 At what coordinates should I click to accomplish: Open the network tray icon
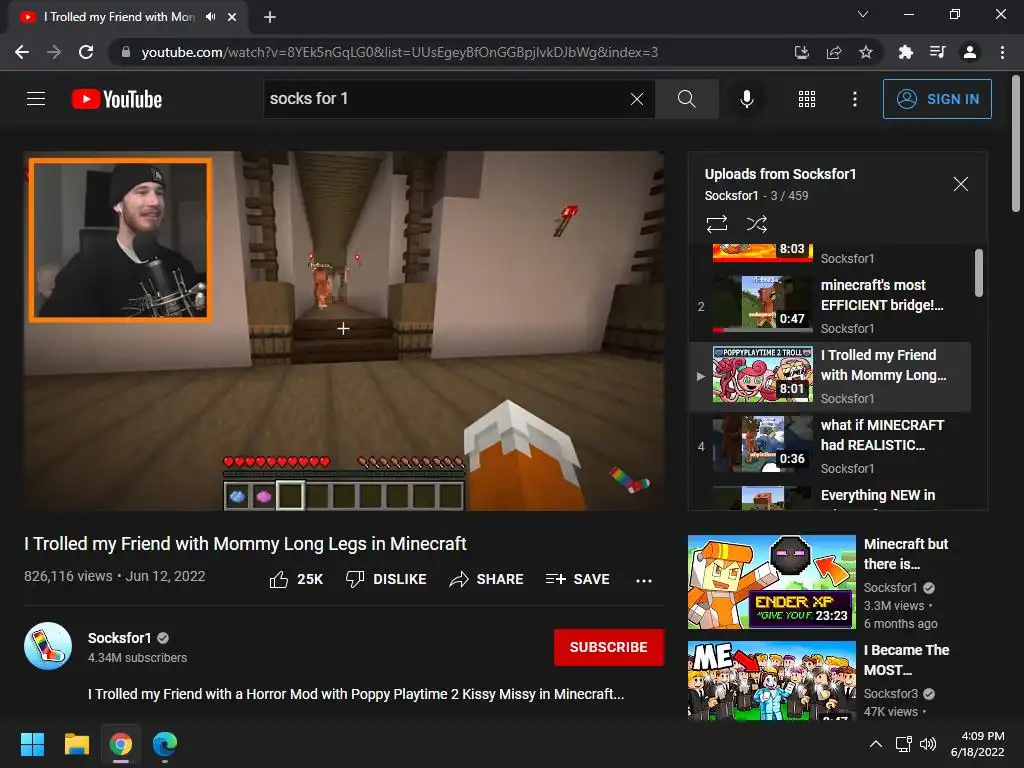pos(904,744)
